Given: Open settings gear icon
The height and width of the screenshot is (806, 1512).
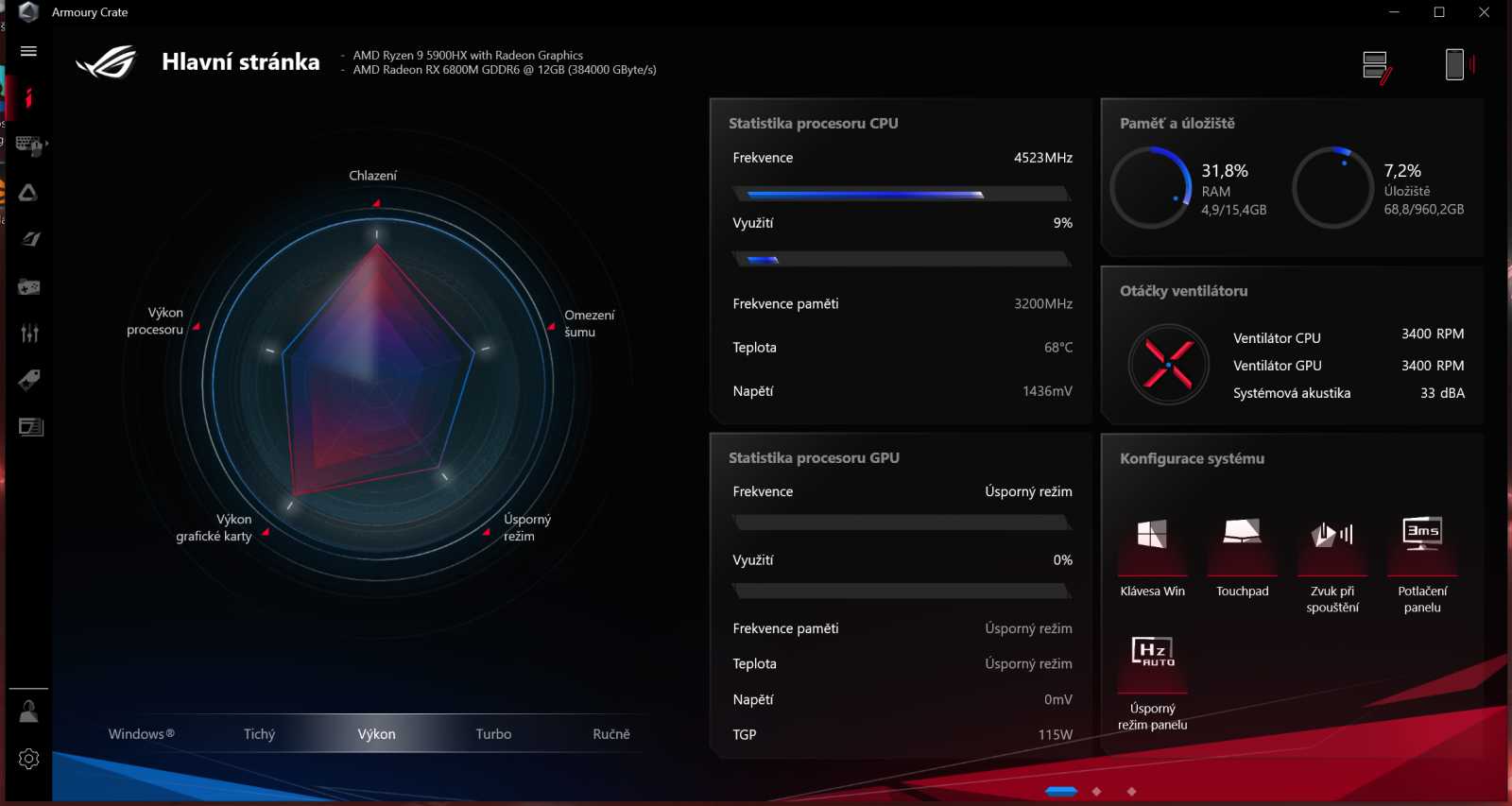Looking at the screenshot, I should click(x=29, y=759).
